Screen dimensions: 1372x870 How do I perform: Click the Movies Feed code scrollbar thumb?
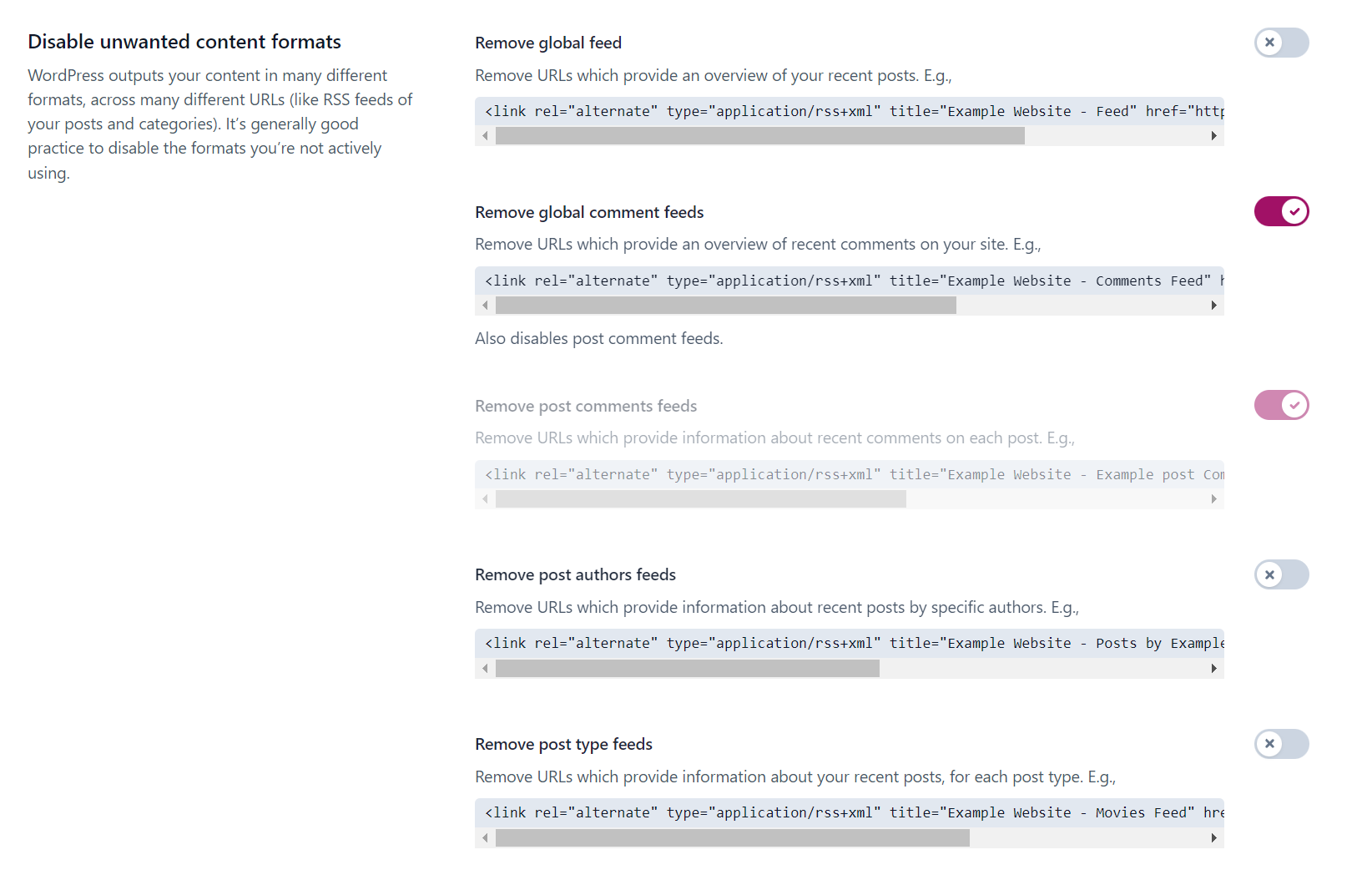tap(733, 838)
